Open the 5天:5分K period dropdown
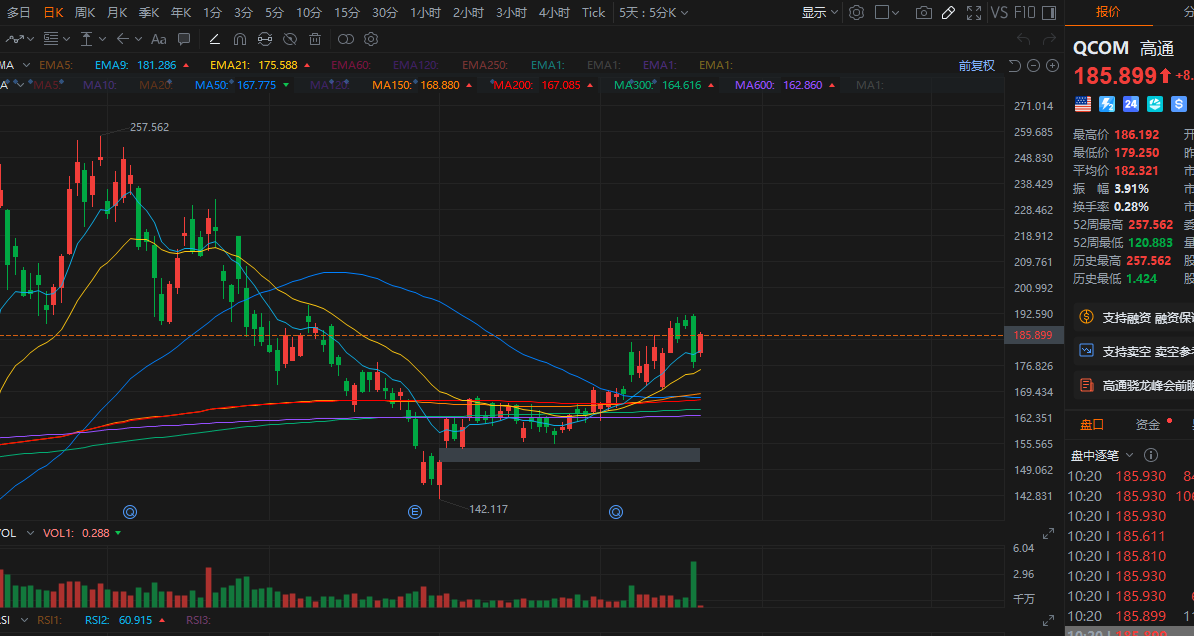 click(653, 12)
